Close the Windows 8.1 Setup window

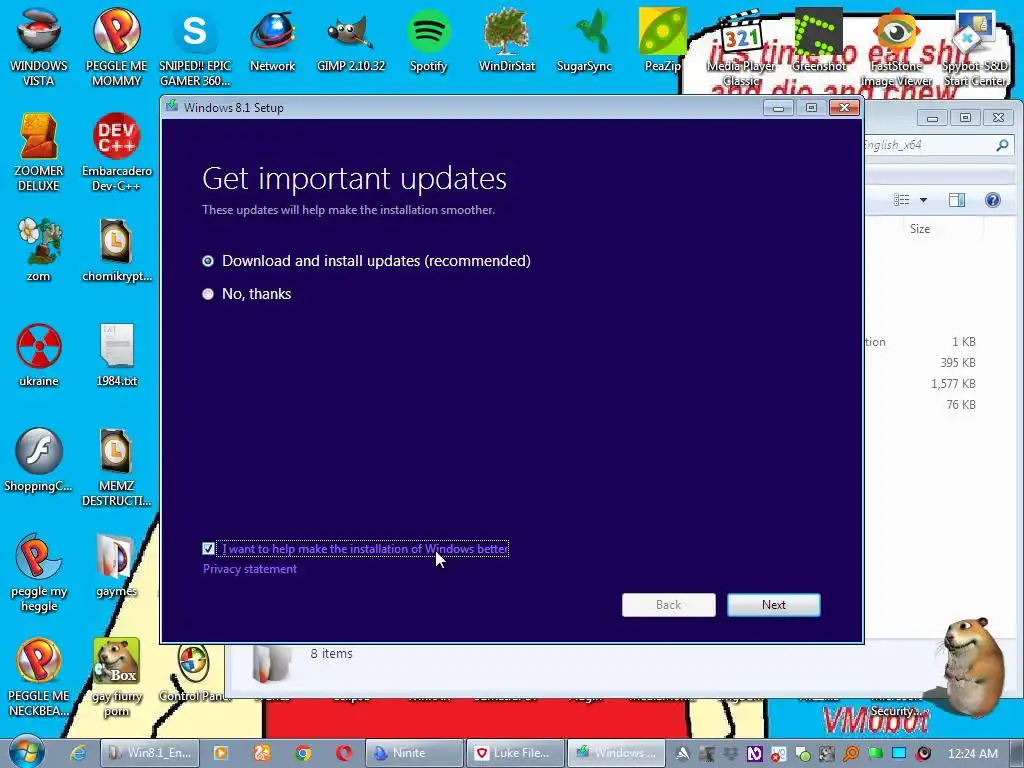coord(844,108)
